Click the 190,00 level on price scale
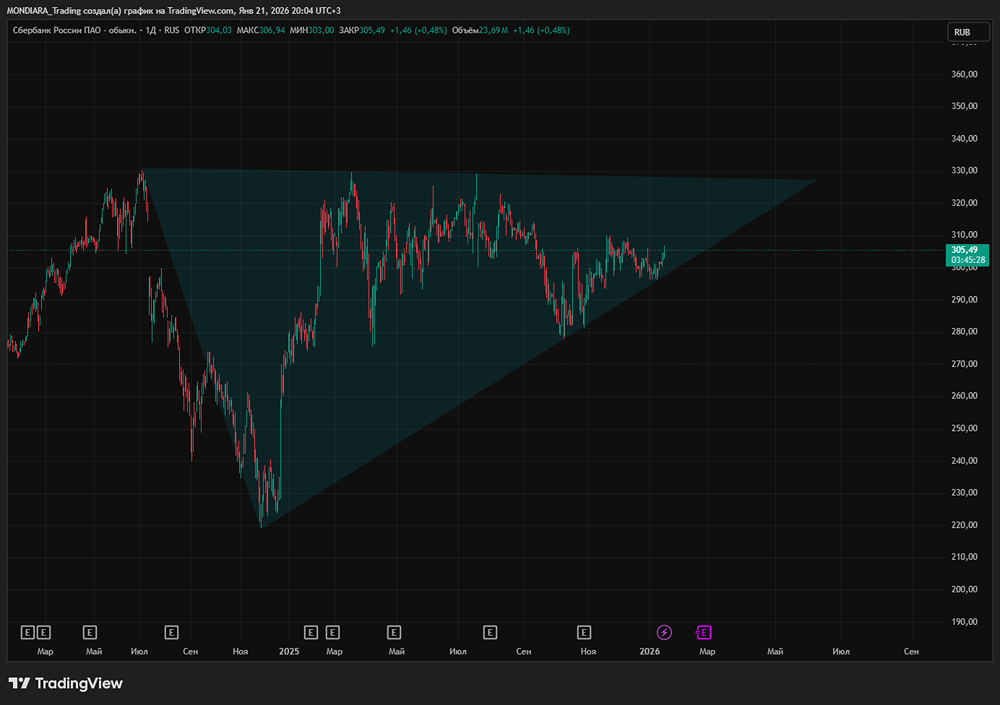Screen dimensions: 1000x705 coord(962,622)
